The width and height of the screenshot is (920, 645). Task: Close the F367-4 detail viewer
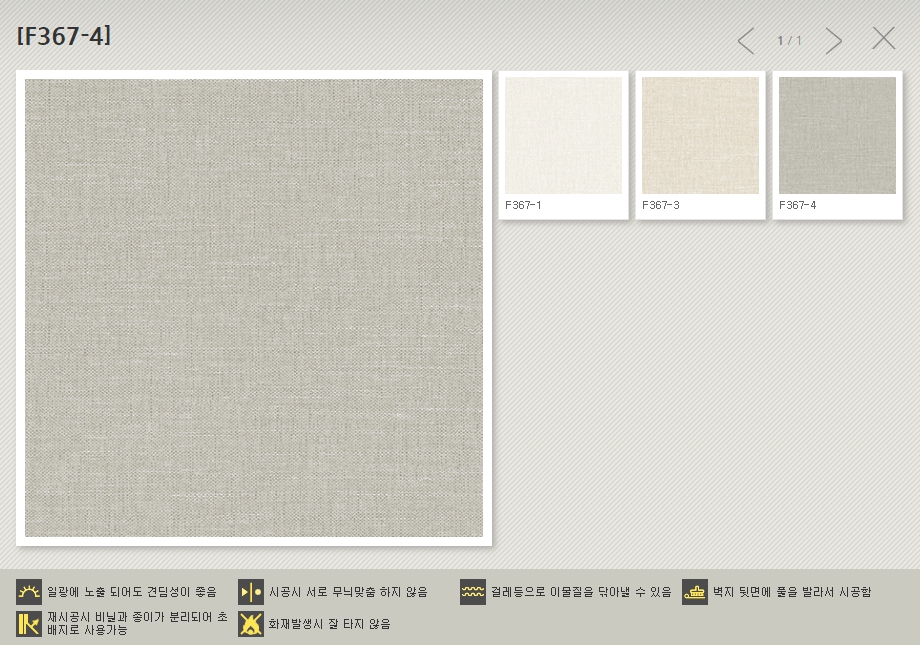[x=883, y=39]
